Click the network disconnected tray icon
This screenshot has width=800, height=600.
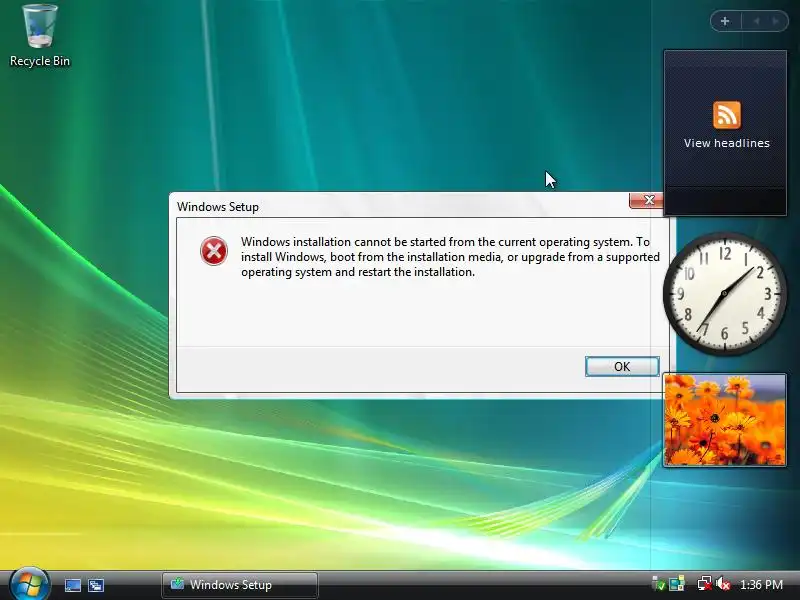(x=705, y=584)
